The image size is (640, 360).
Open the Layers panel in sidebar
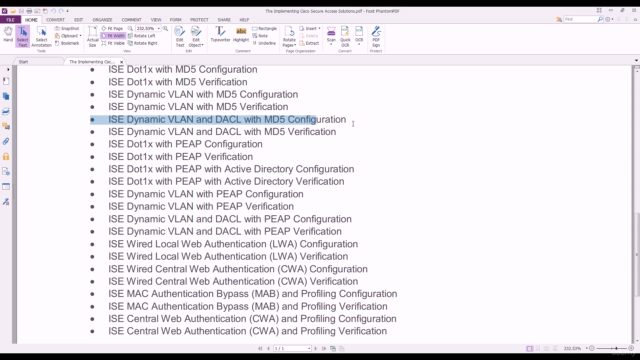click(x=6, y=111)
